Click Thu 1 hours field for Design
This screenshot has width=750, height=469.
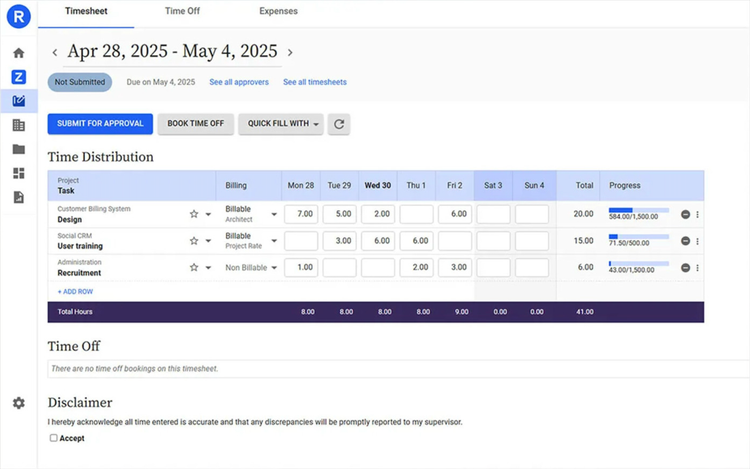tap(416, 214)
